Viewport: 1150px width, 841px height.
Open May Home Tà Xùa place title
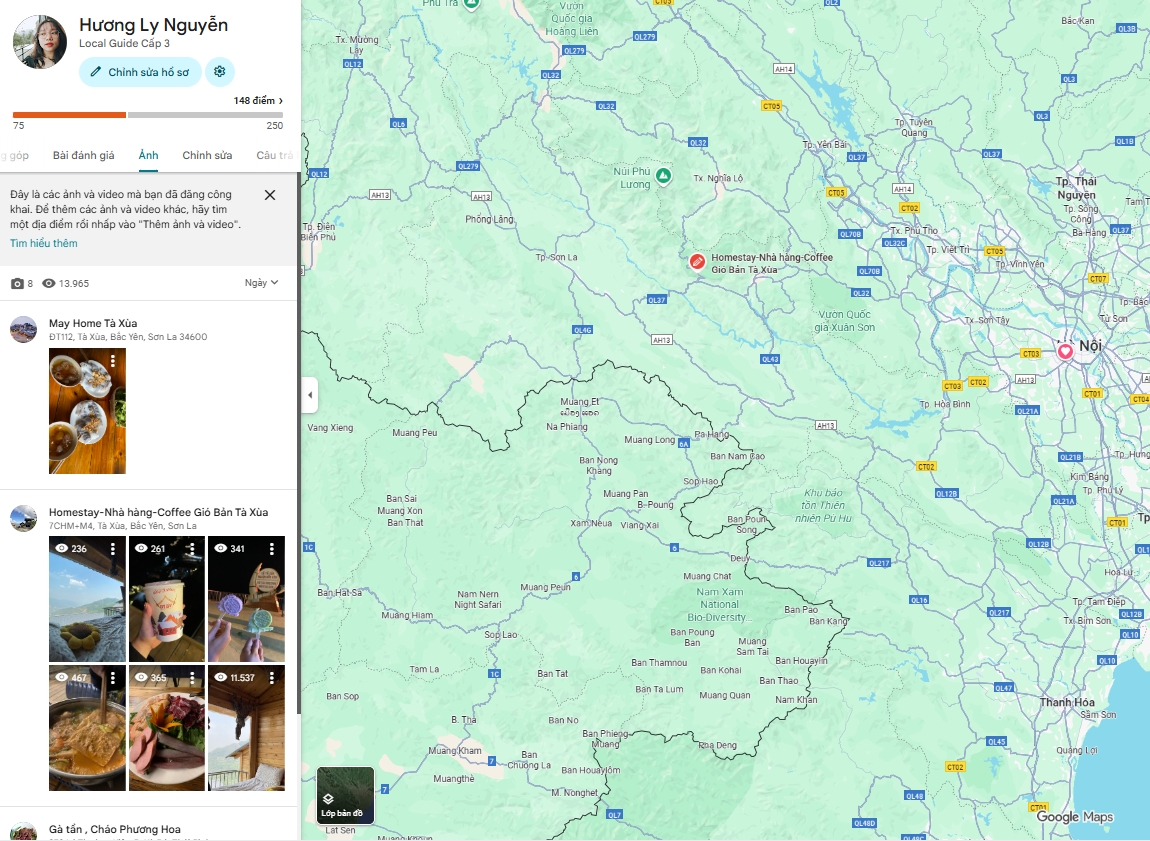pyautogui.click(x=93, y=323)
